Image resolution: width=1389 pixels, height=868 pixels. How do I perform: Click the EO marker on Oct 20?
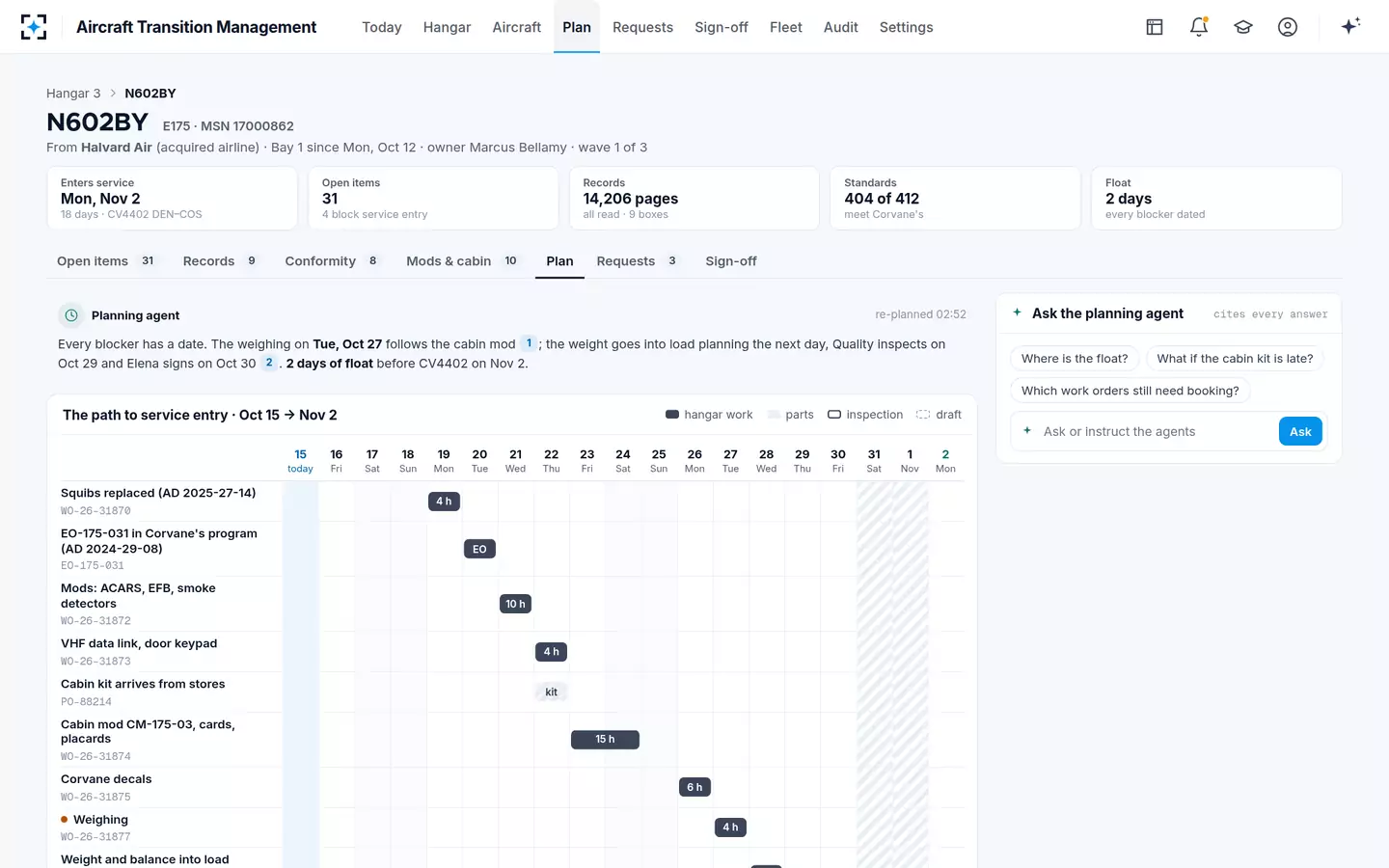(479, 549)
